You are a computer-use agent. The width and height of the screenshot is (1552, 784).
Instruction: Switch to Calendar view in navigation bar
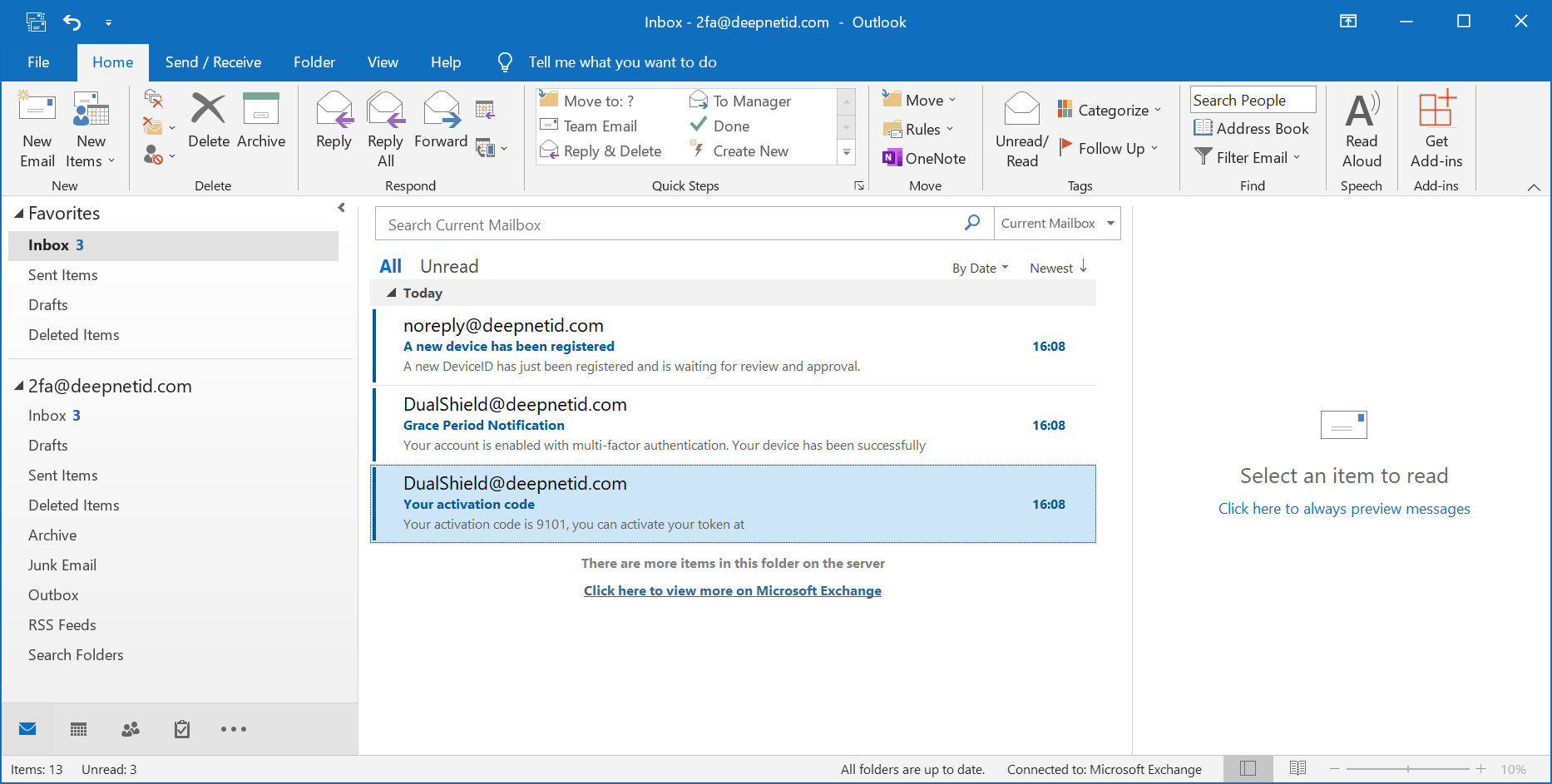(x=79, y=729)
